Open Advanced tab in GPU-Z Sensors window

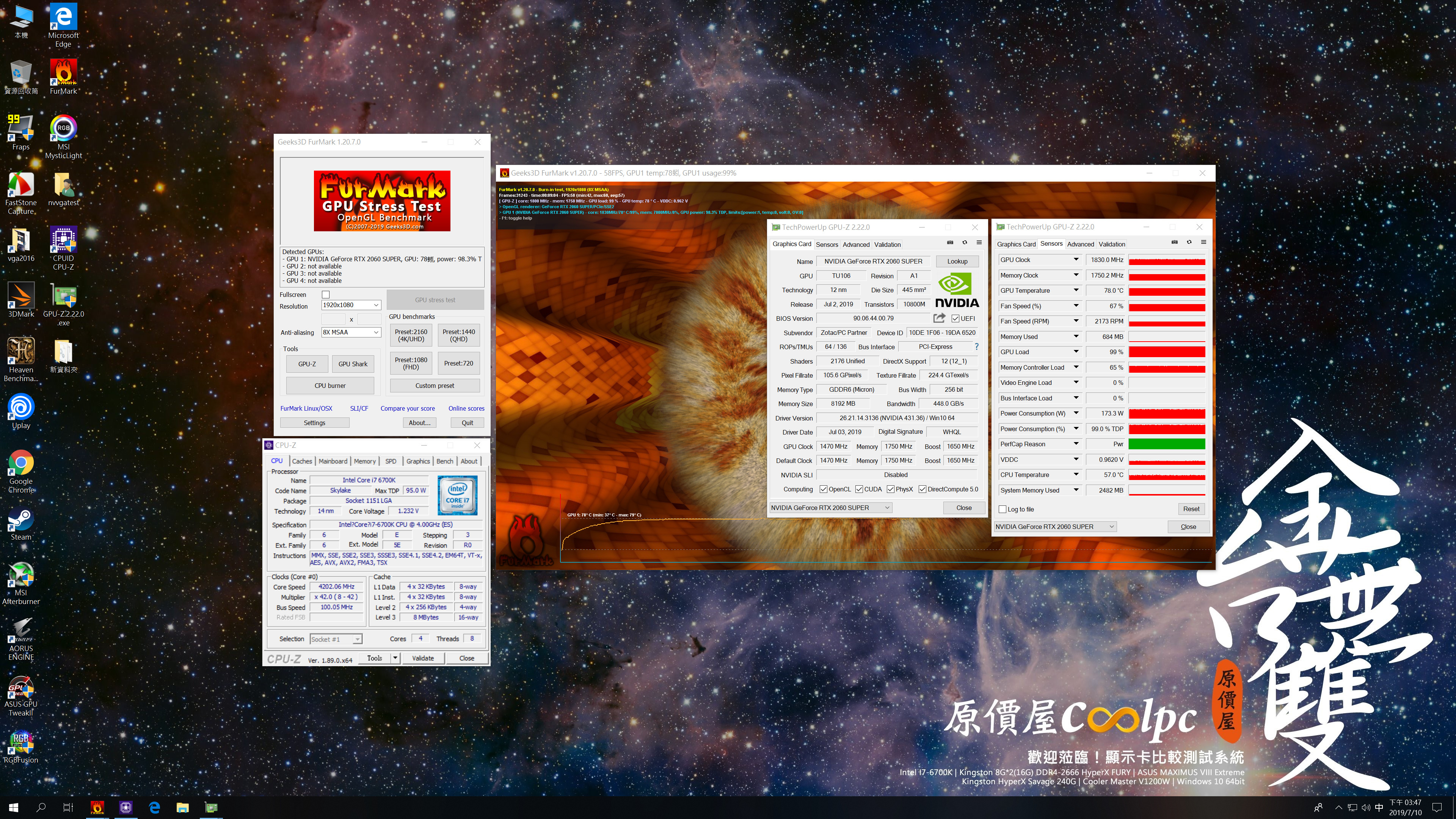(x=1081, y=244)
